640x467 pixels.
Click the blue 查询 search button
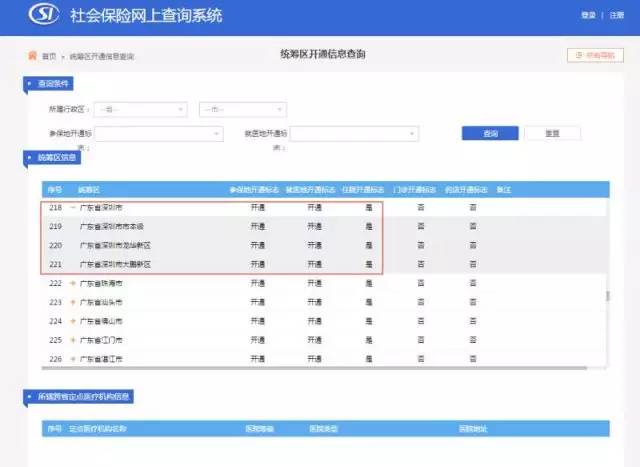point(490,133)
